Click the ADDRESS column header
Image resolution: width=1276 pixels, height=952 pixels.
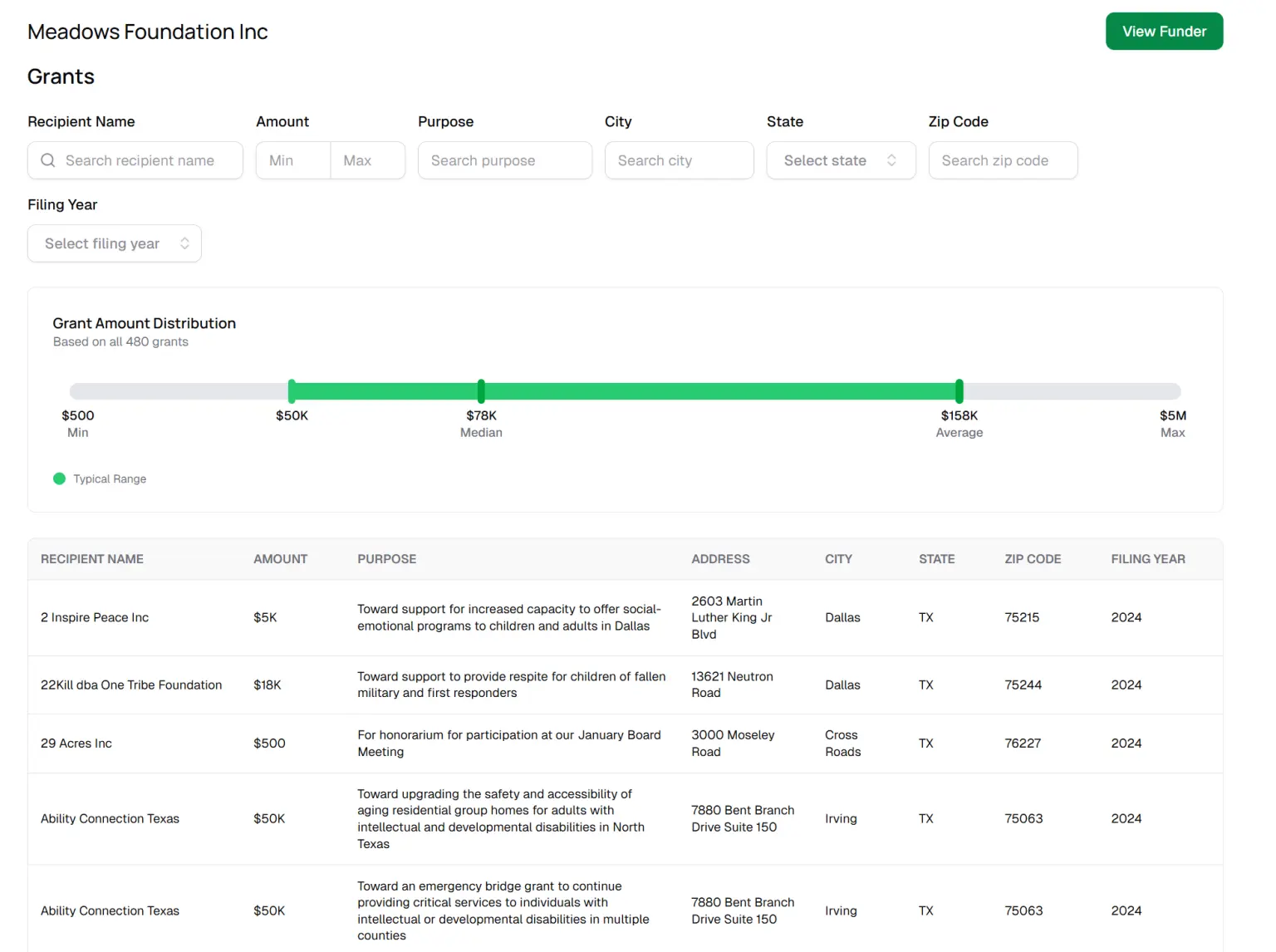click(x=720, y=559)
